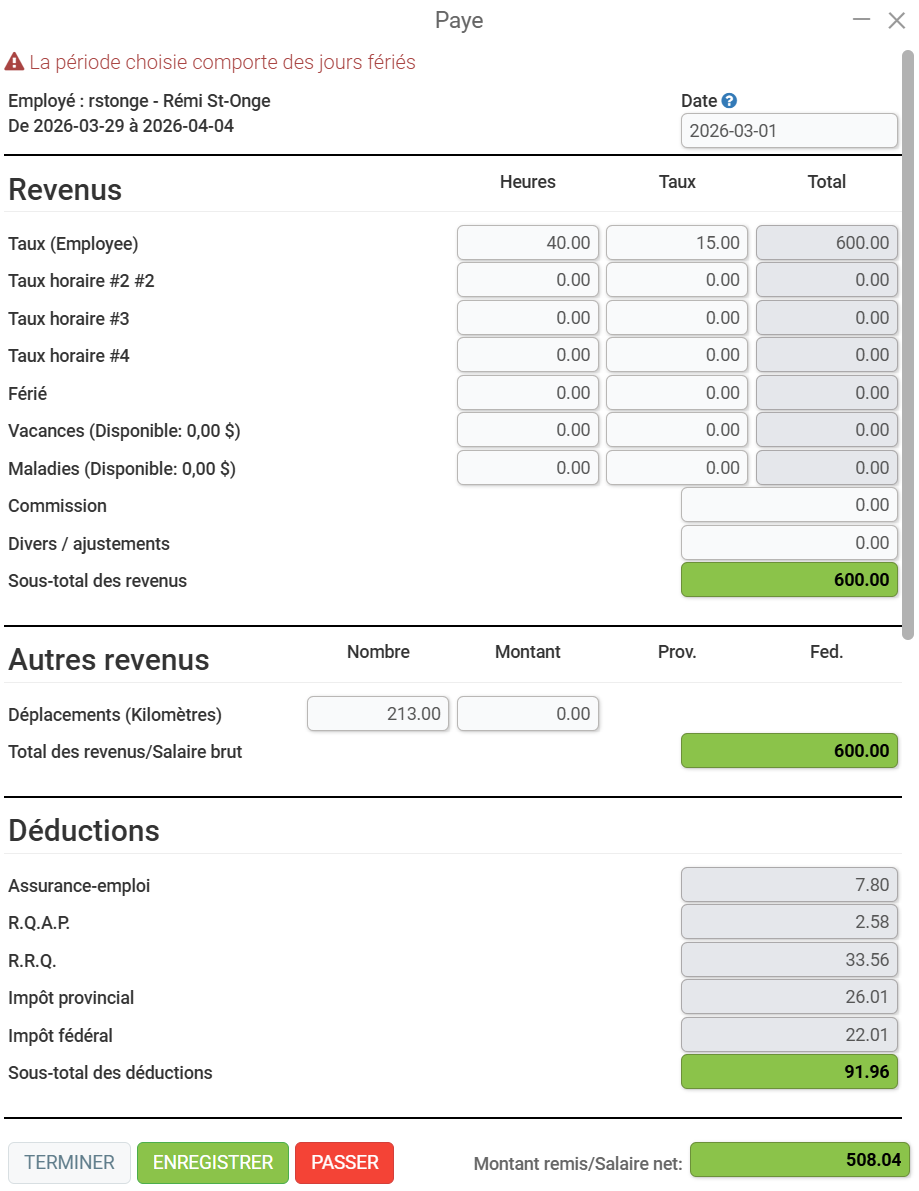The height and width of the screenshot is (1191, 919).
Task: Click the red warning triangle icon
Action: coord(14,62)
